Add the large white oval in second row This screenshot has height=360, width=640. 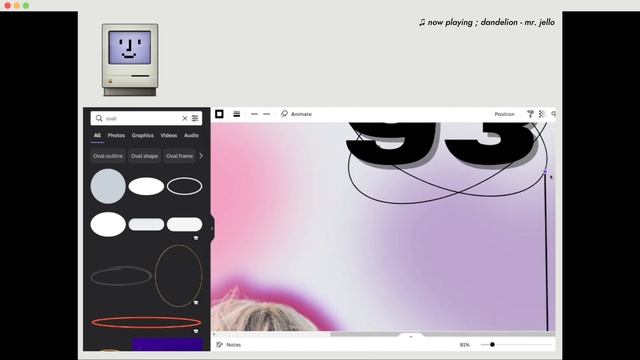108,224
